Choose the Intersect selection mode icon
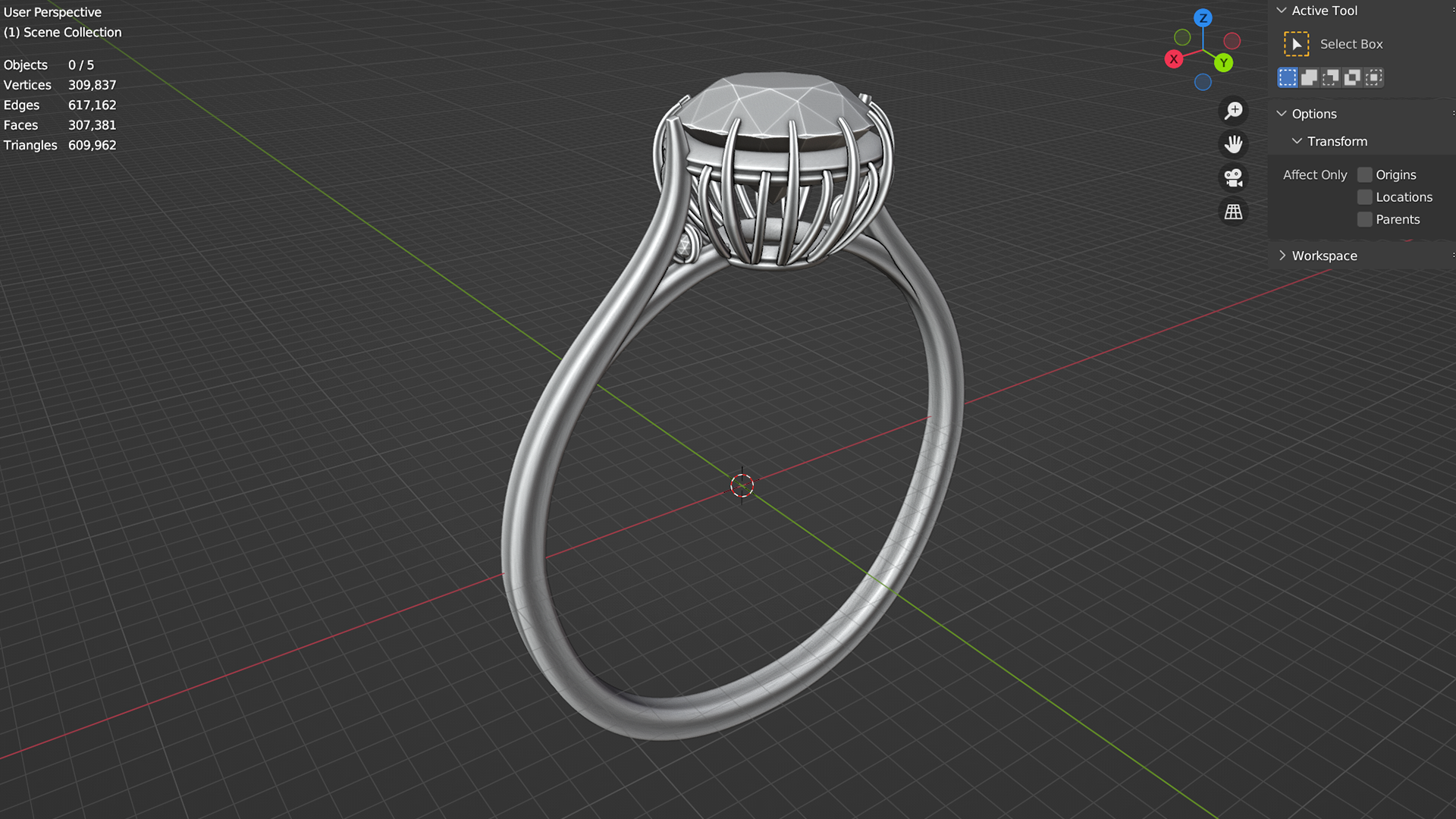Viewport: 1456px width, 819px height. 1374,77
